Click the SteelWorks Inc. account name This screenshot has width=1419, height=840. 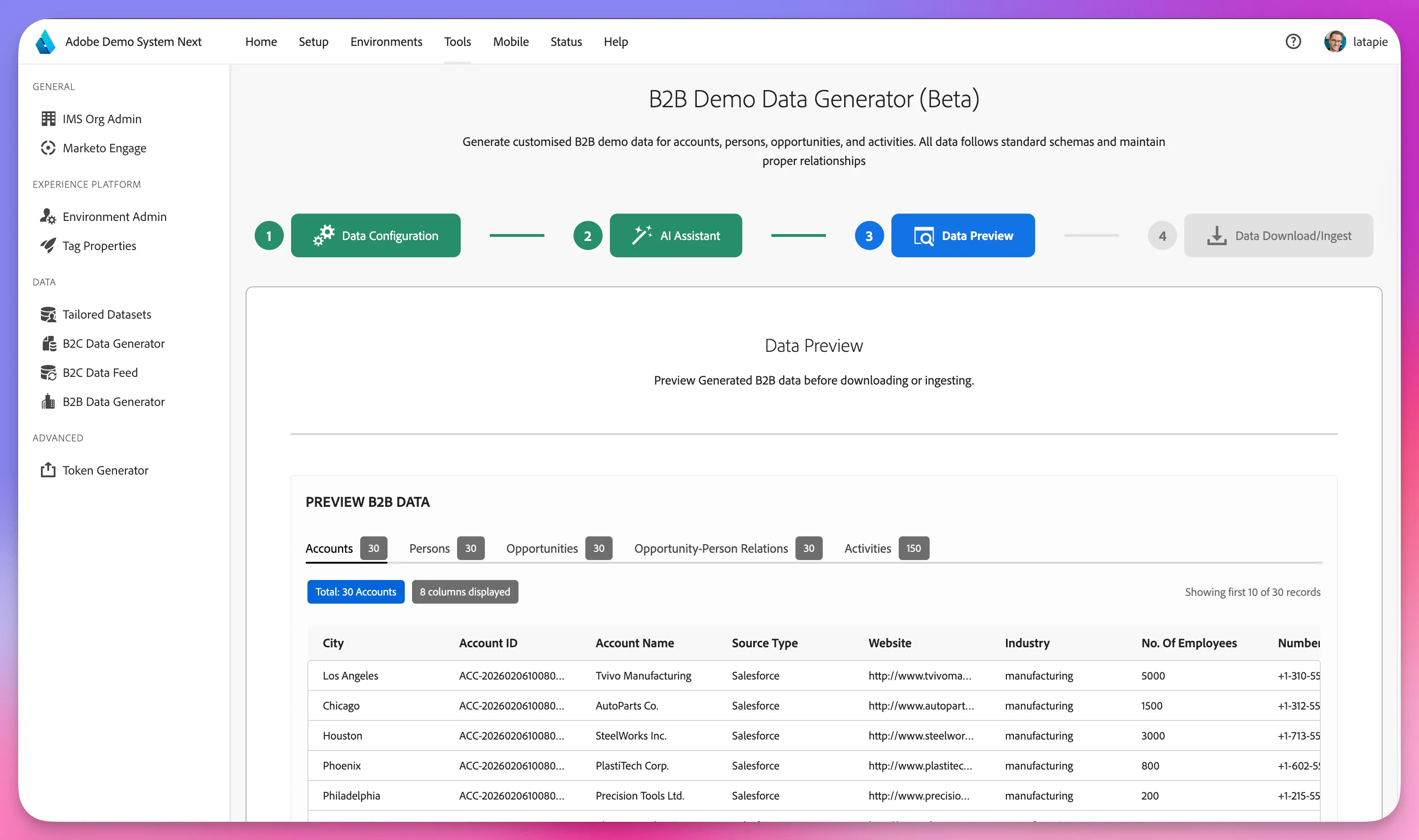(631, 735)
